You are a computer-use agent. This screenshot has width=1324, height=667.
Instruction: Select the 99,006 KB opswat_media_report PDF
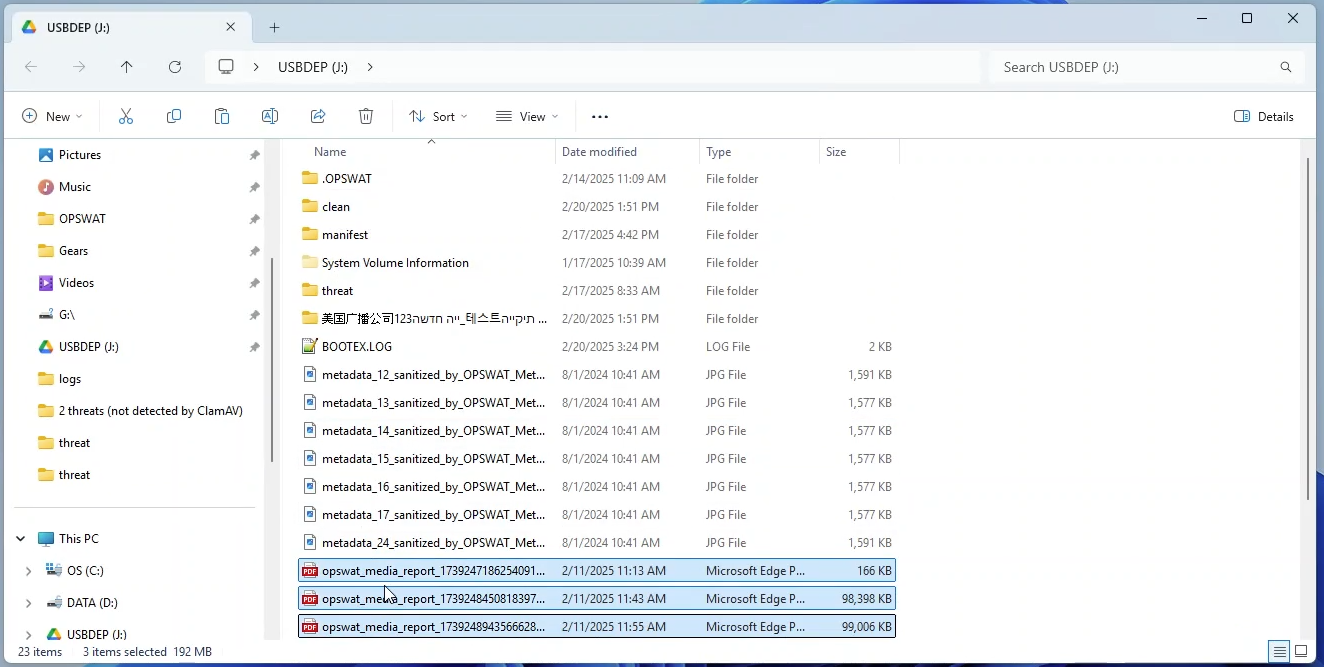[597, 627]
